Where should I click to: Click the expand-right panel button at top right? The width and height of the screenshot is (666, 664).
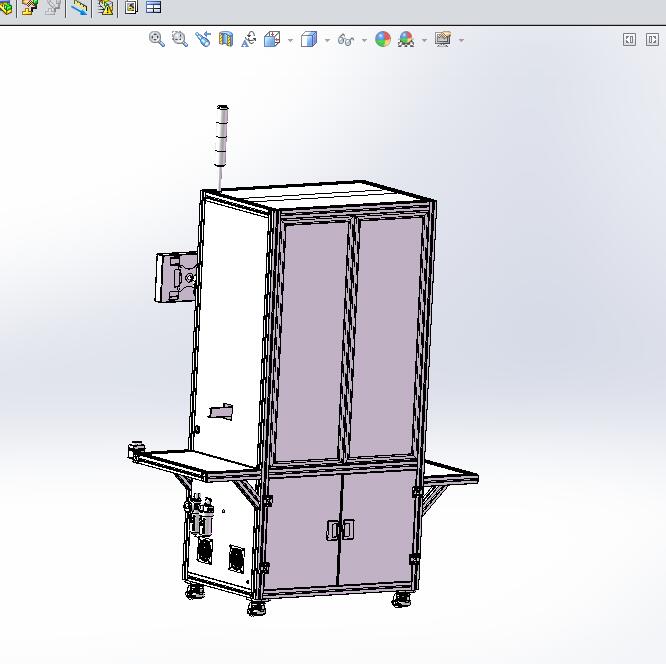(652, 40)
